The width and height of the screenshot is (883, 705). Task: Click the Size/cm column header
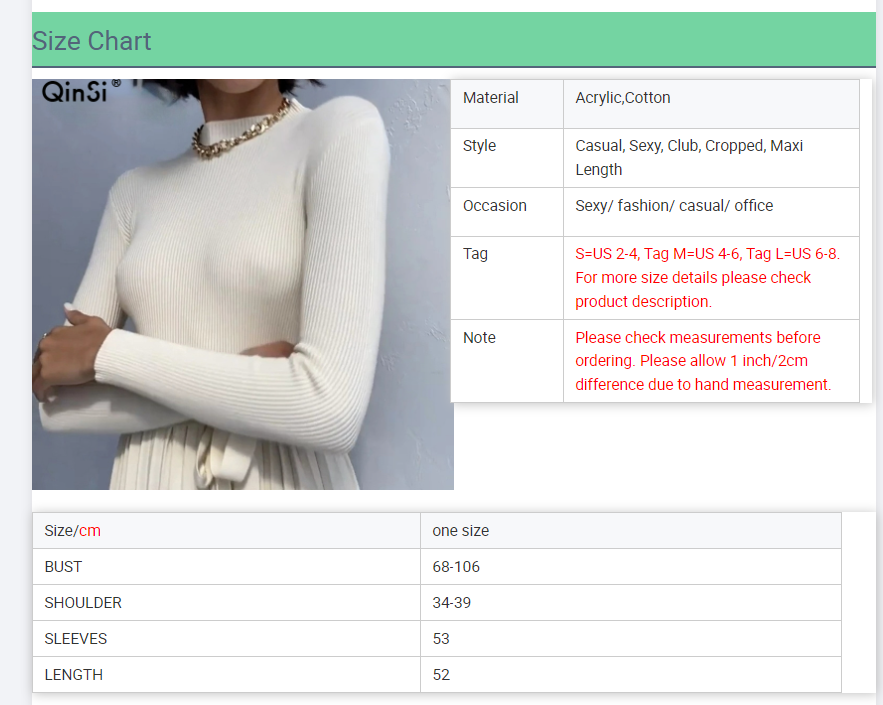coord(73,531)
